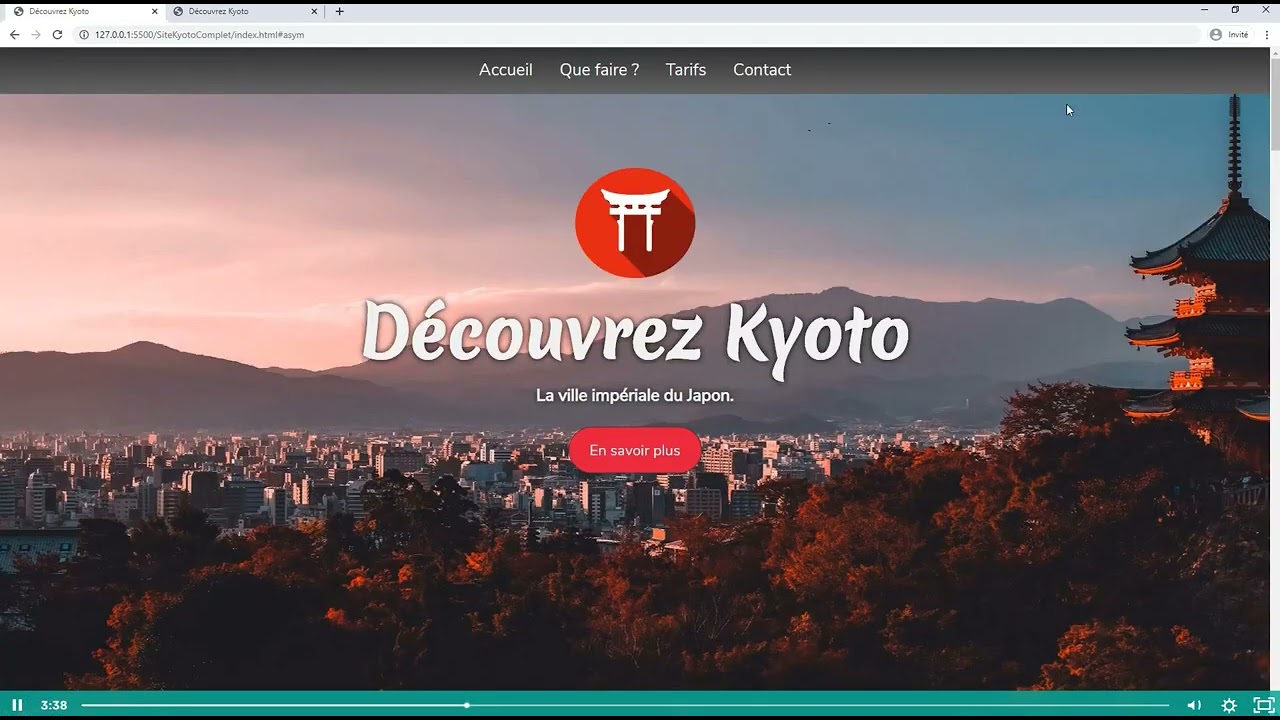Reload the page with refresh icon
Screen dimensions: 1280x720
pos(57,34)
